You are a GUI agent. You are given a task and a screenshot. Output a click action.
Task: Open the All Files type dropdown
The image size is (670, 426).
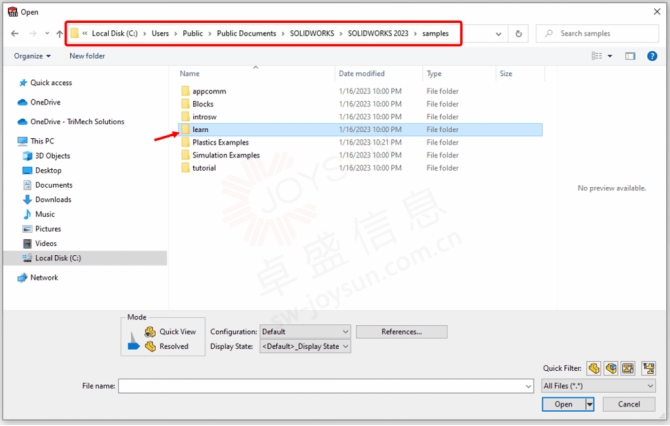pyautogui.click(x=598, y=386)
